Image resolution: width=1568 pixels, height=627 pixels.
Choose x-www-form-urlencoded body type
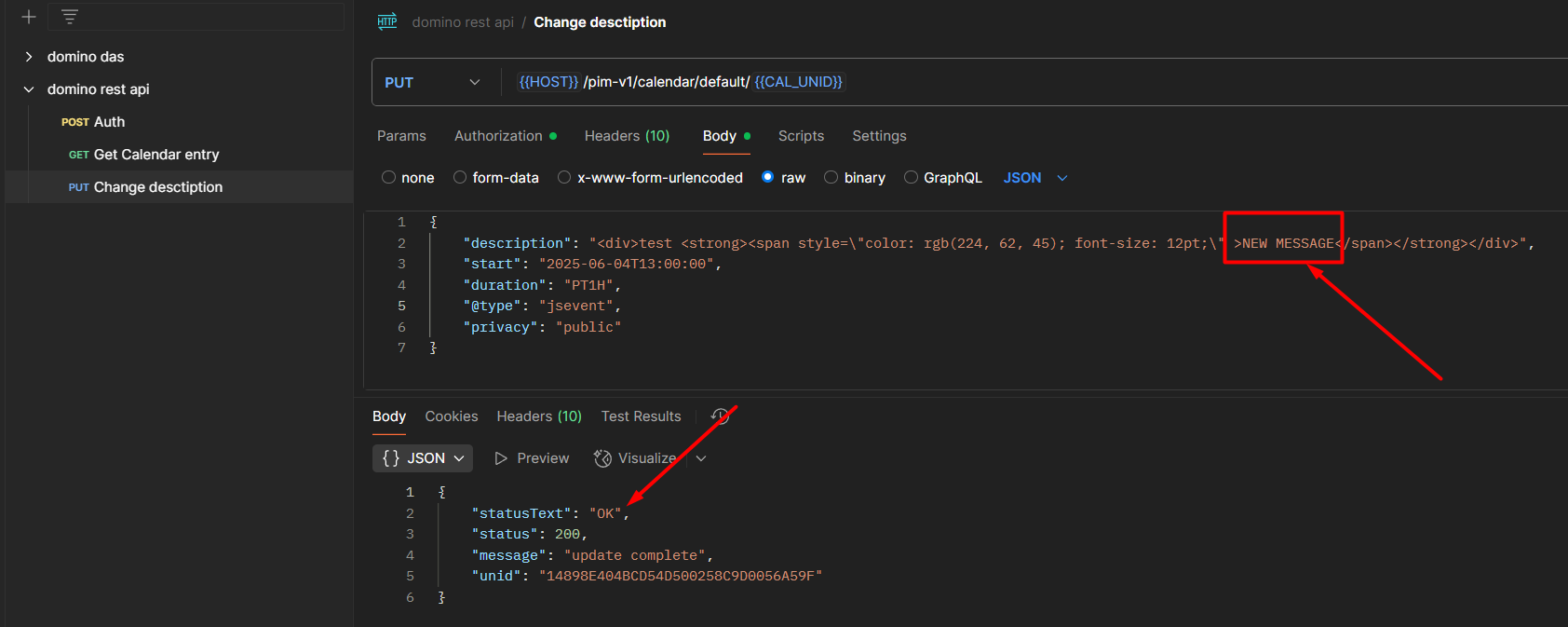[564, 177]
